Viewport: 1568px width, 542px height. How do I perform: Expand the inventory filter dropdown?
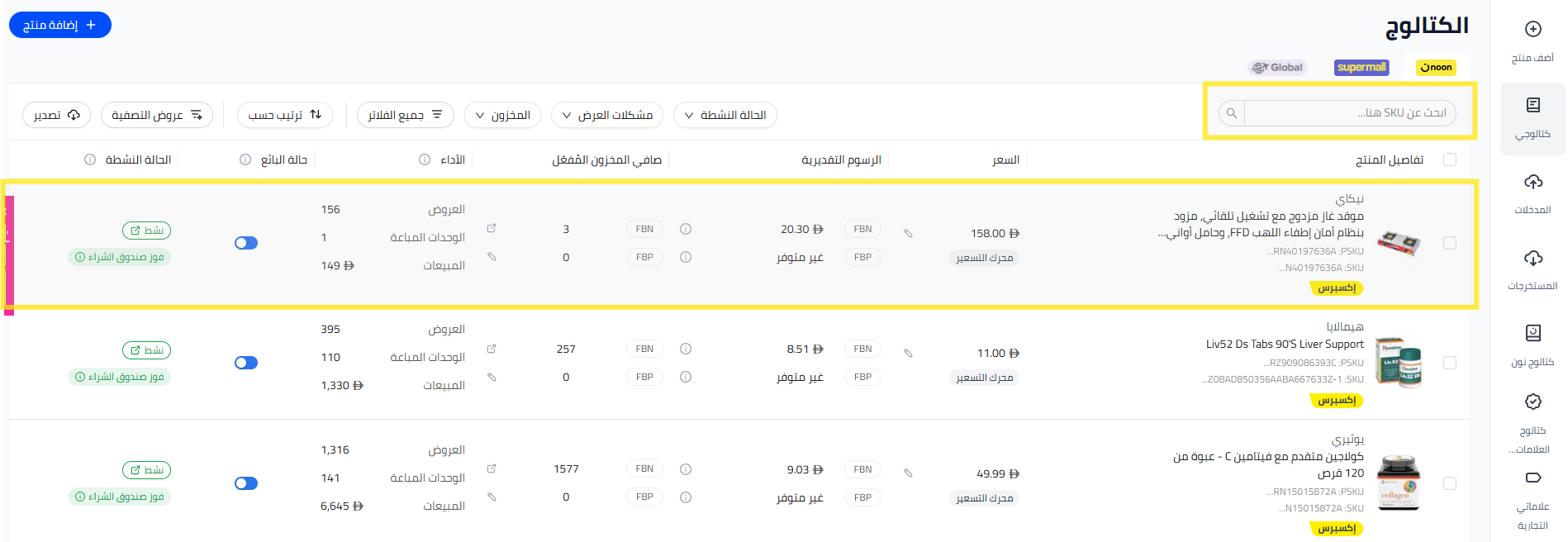[x=502, y=115]
